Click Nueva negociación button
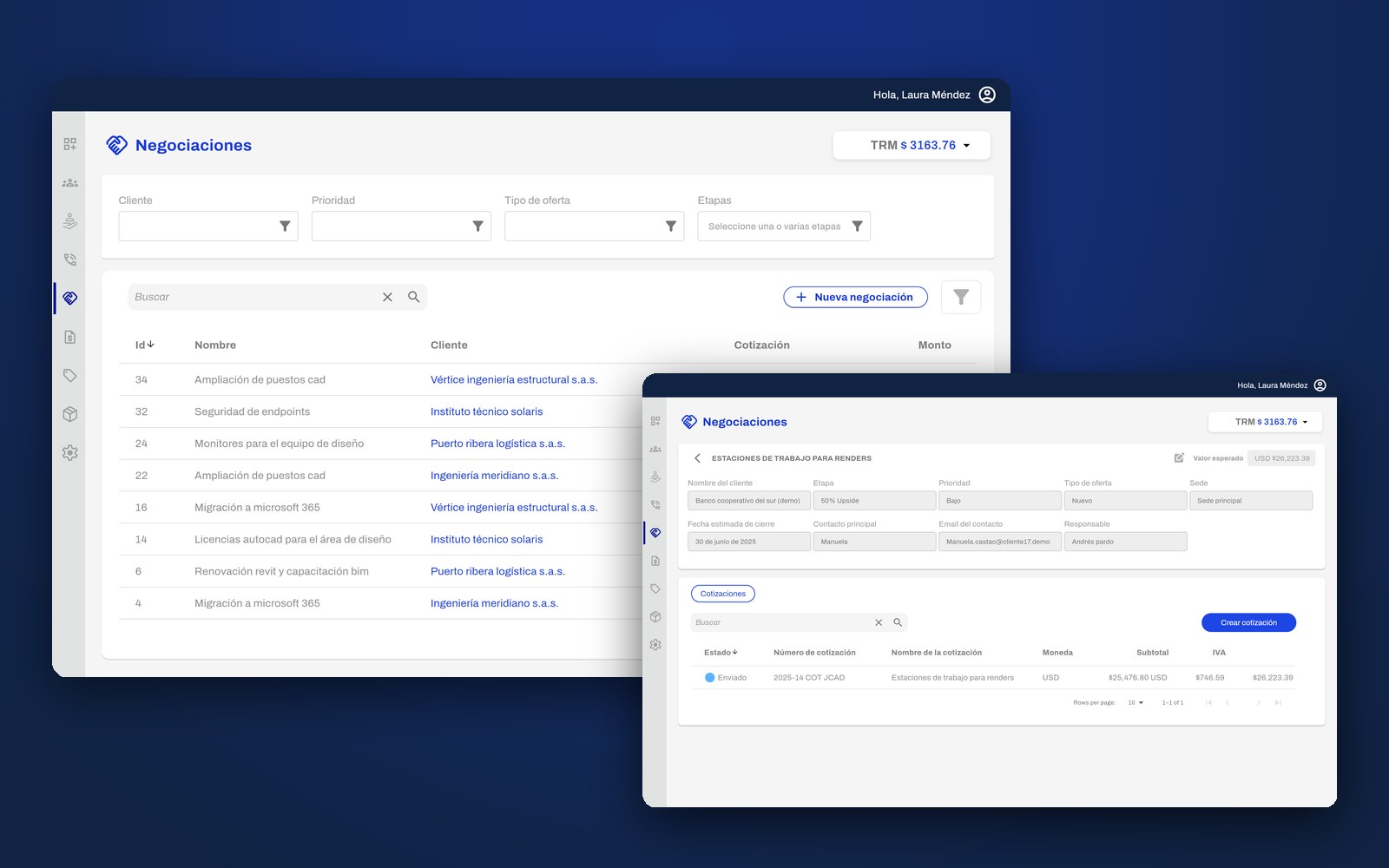Viewport: 1389px width, 868px height. 855,297
